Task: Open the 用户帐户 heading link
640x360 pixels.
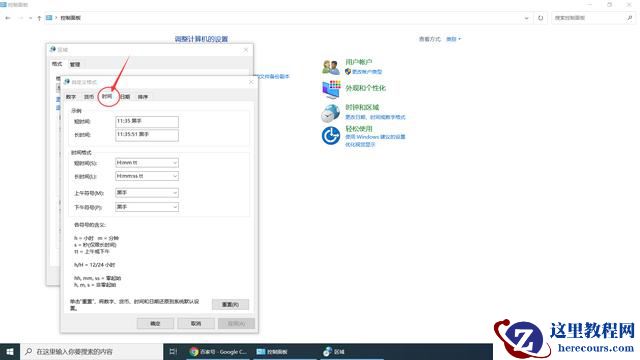Action: point(359,62)
